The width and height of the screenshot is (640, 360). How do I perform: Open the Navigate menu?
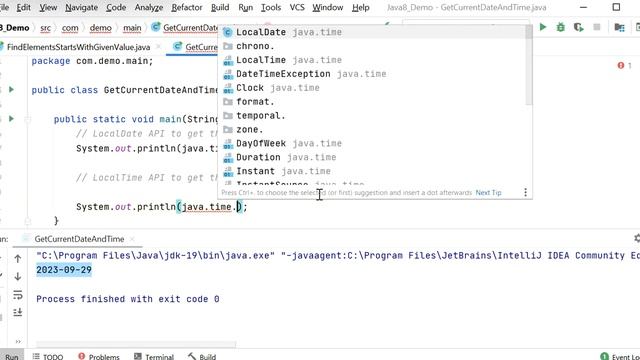(x=81, y=7)
